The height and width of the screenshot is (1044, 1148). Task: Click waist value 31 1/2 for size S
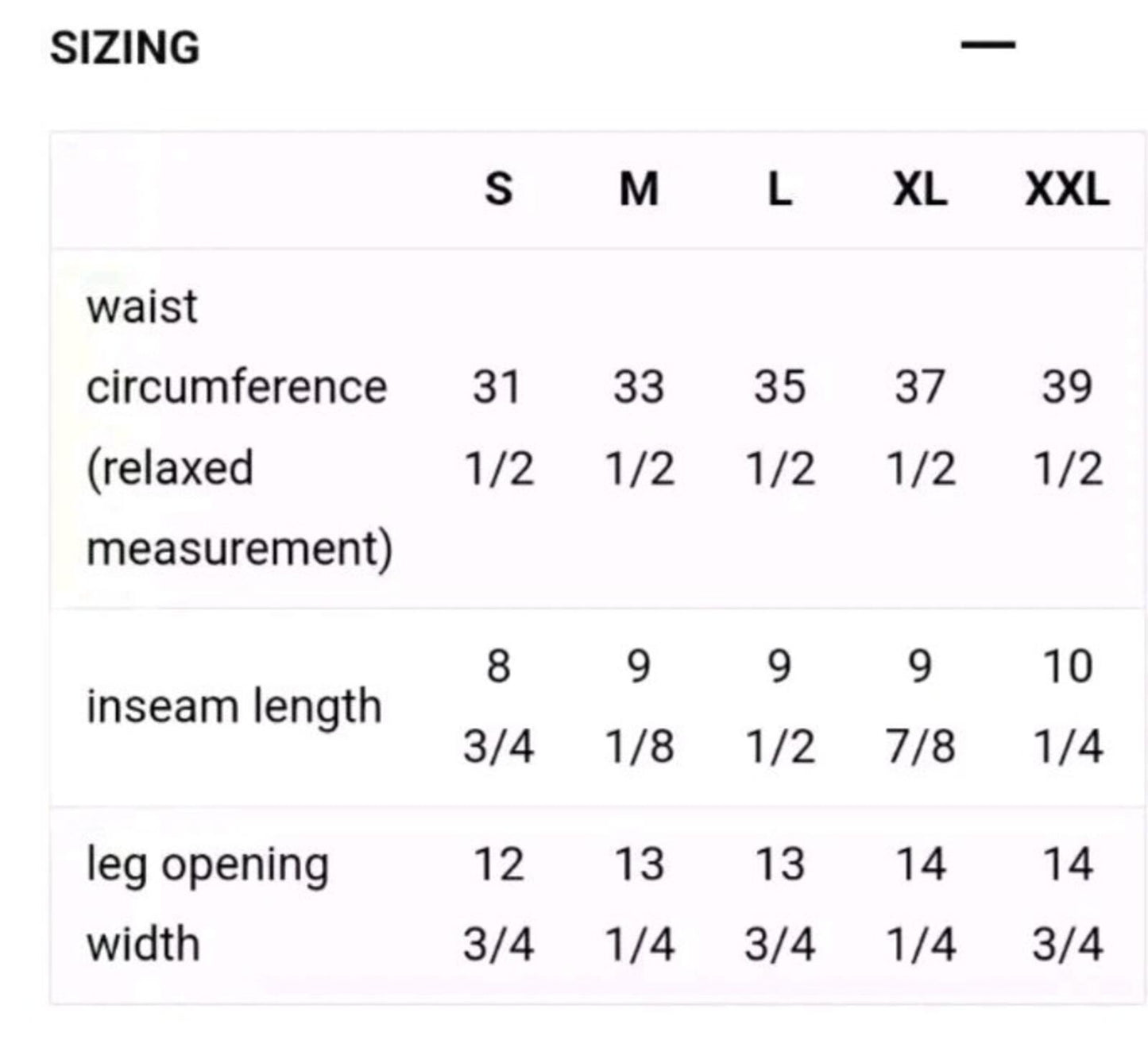(499, 427)
